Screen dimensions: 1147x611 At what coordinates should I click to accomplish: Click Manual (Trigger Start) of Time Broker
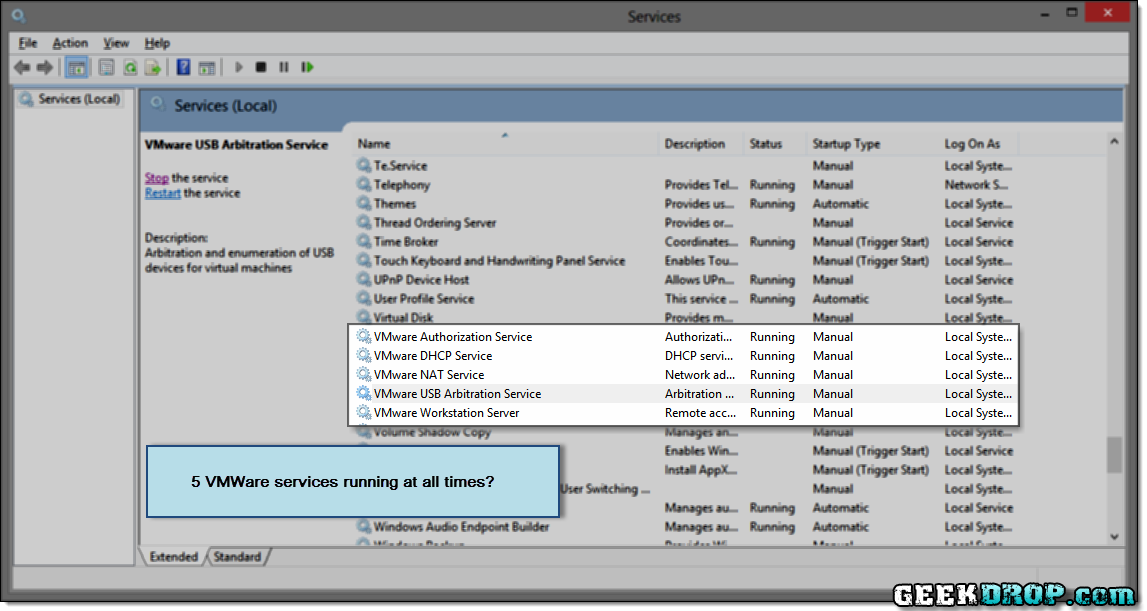click(870, 242)
